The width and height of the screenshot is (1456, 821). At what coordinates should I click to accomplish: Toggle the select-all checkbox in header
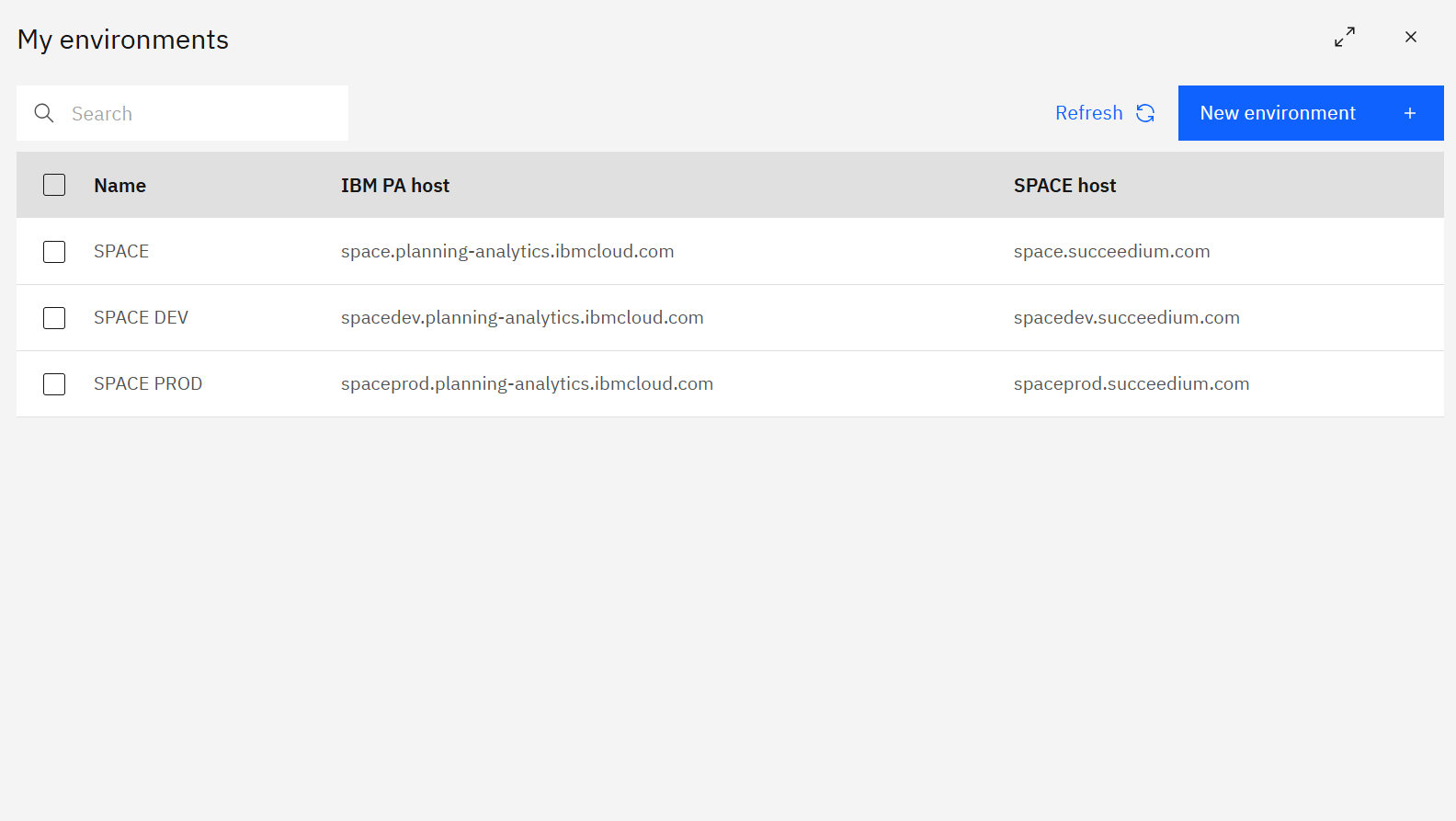point(54,185)
